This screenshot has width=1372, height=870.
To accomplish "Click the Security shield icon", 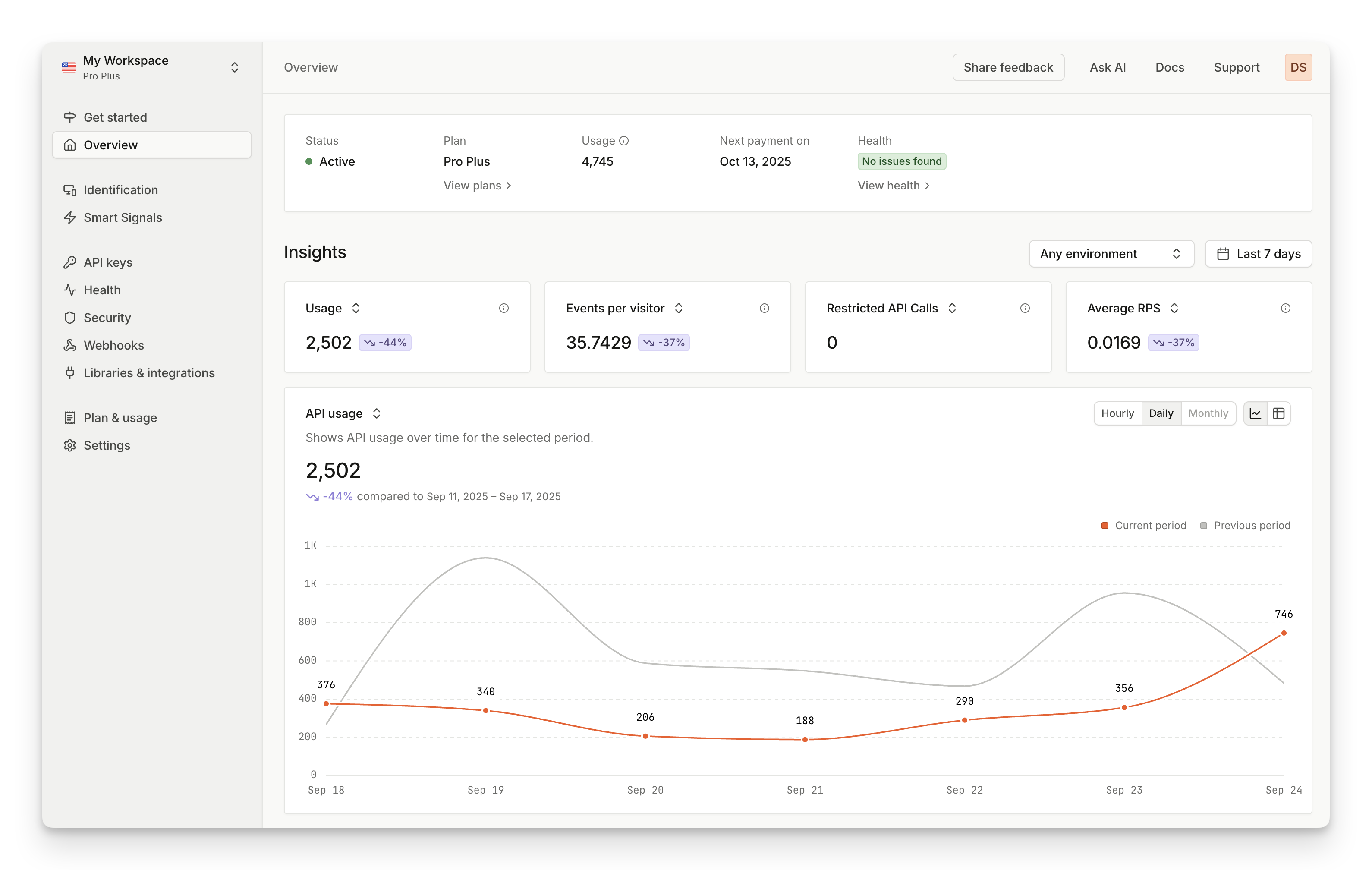I will point(69,317).
